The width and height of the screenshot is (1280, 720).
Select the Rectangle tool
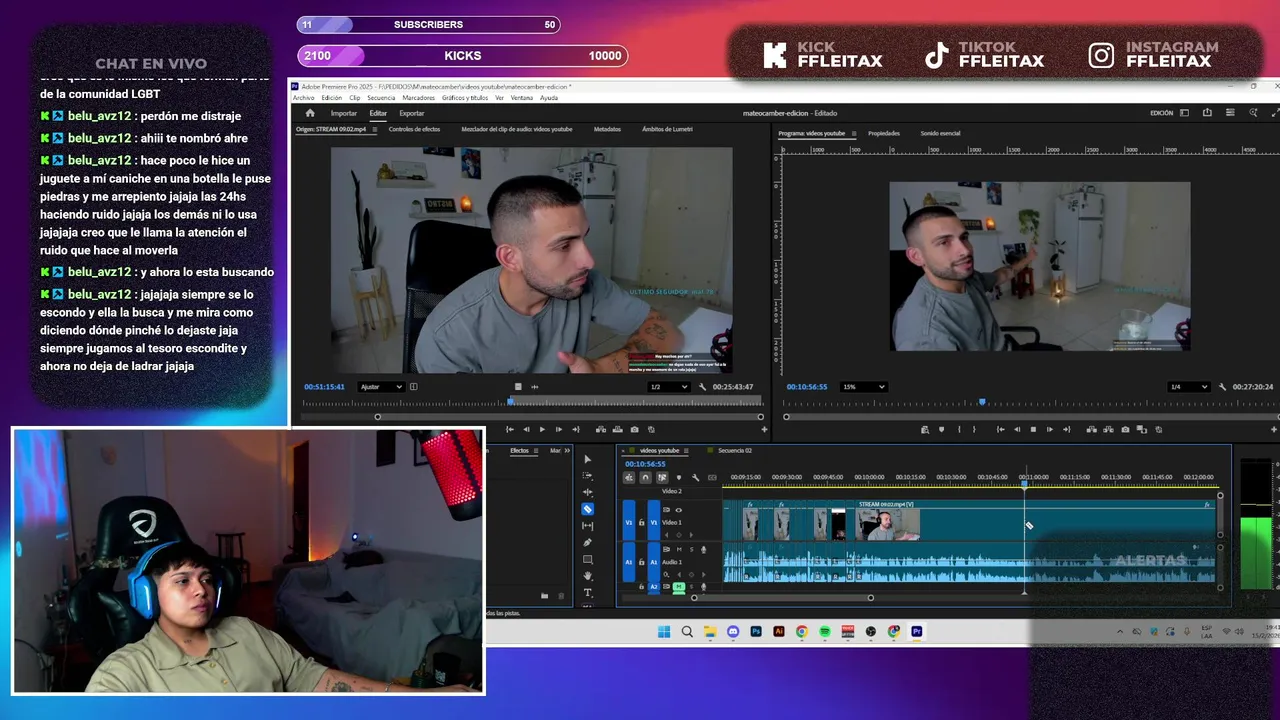(588, 559)
